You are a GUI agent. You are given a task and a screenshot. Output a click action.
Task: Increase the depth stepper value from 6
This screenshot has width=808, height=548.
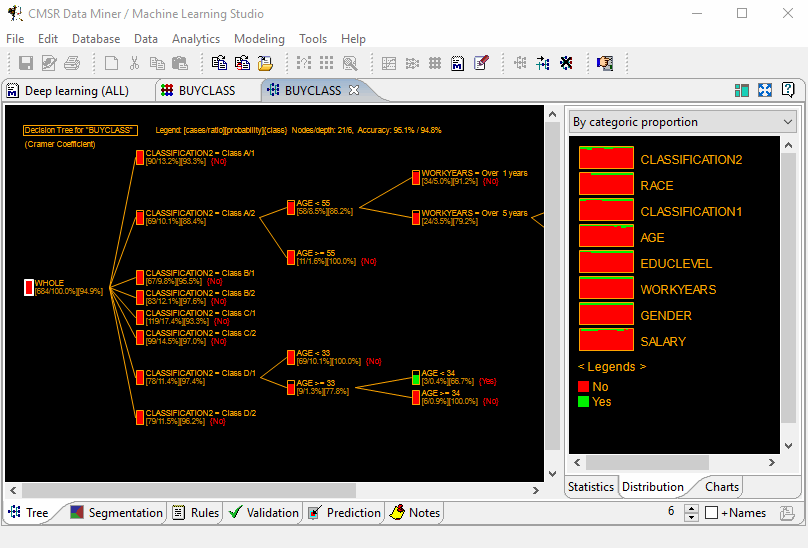(x=691, y=508)
